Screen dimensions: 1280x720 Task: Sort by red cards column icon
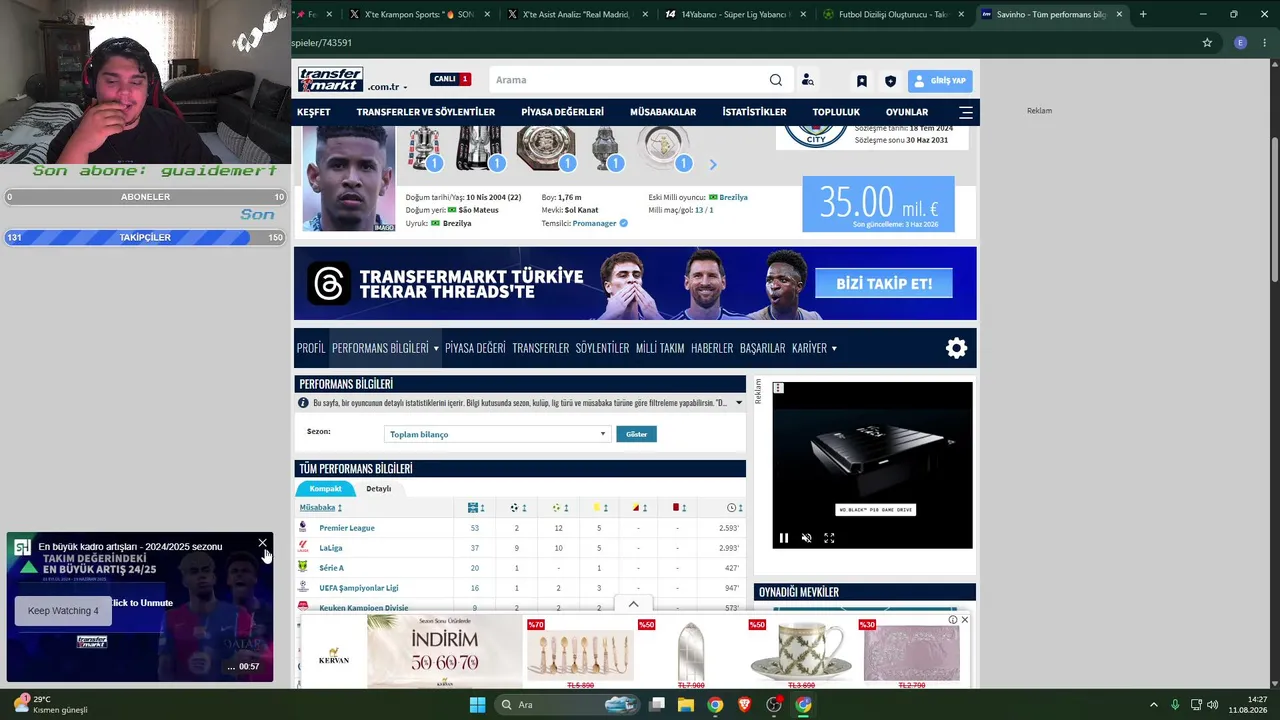tap(678, 508)
